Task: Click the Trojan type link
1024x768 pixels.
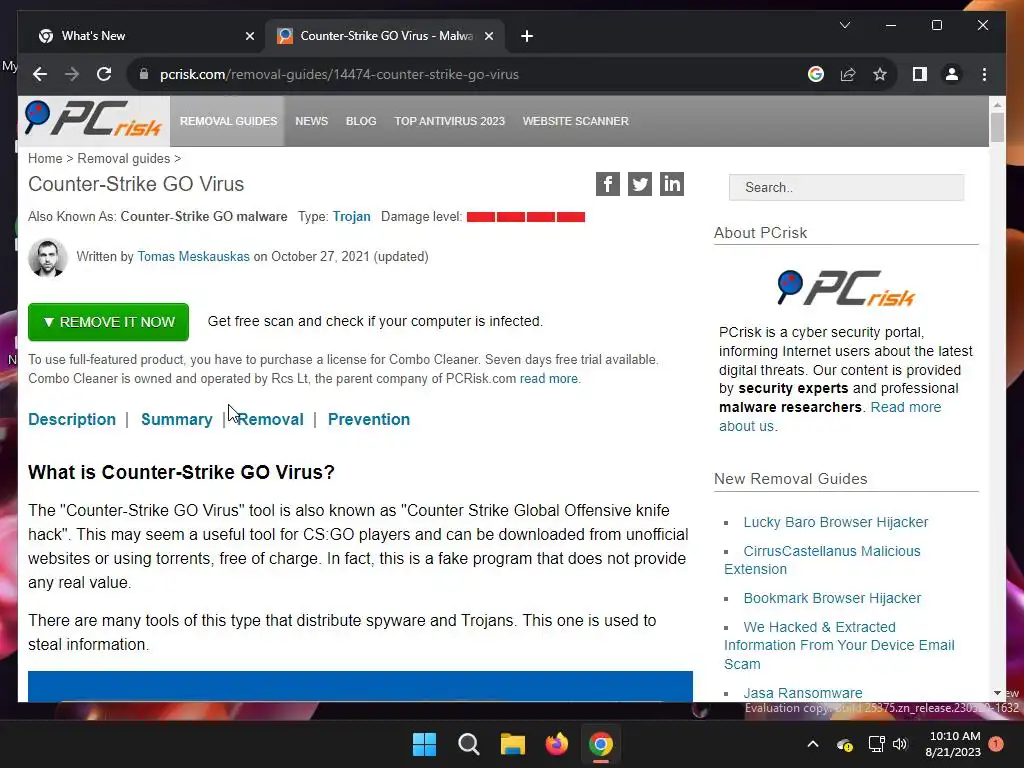Action: (351, 216)
